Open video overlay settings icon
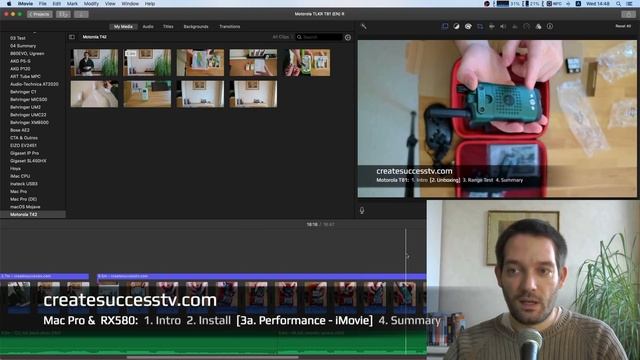640x360 pixels. 445,27
